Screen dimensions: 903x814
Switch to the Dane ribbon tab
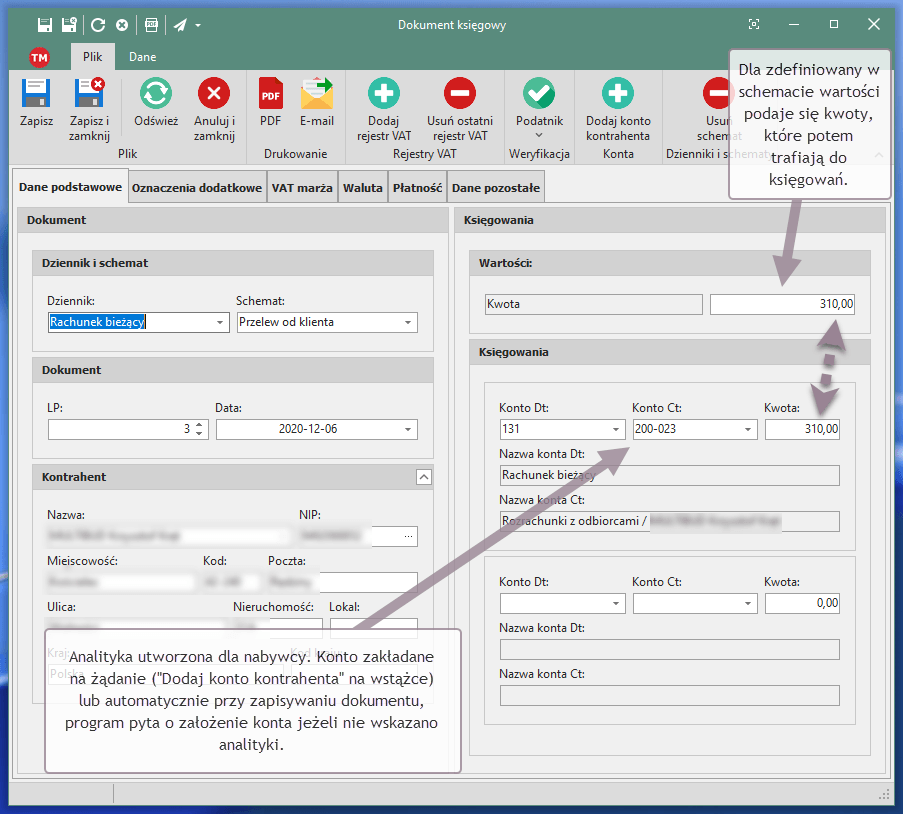point(142,57)
